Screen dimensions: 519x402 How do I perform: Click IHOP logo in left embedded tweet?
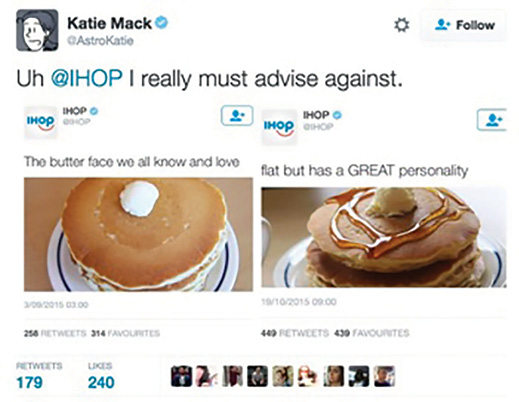[41, 122]
